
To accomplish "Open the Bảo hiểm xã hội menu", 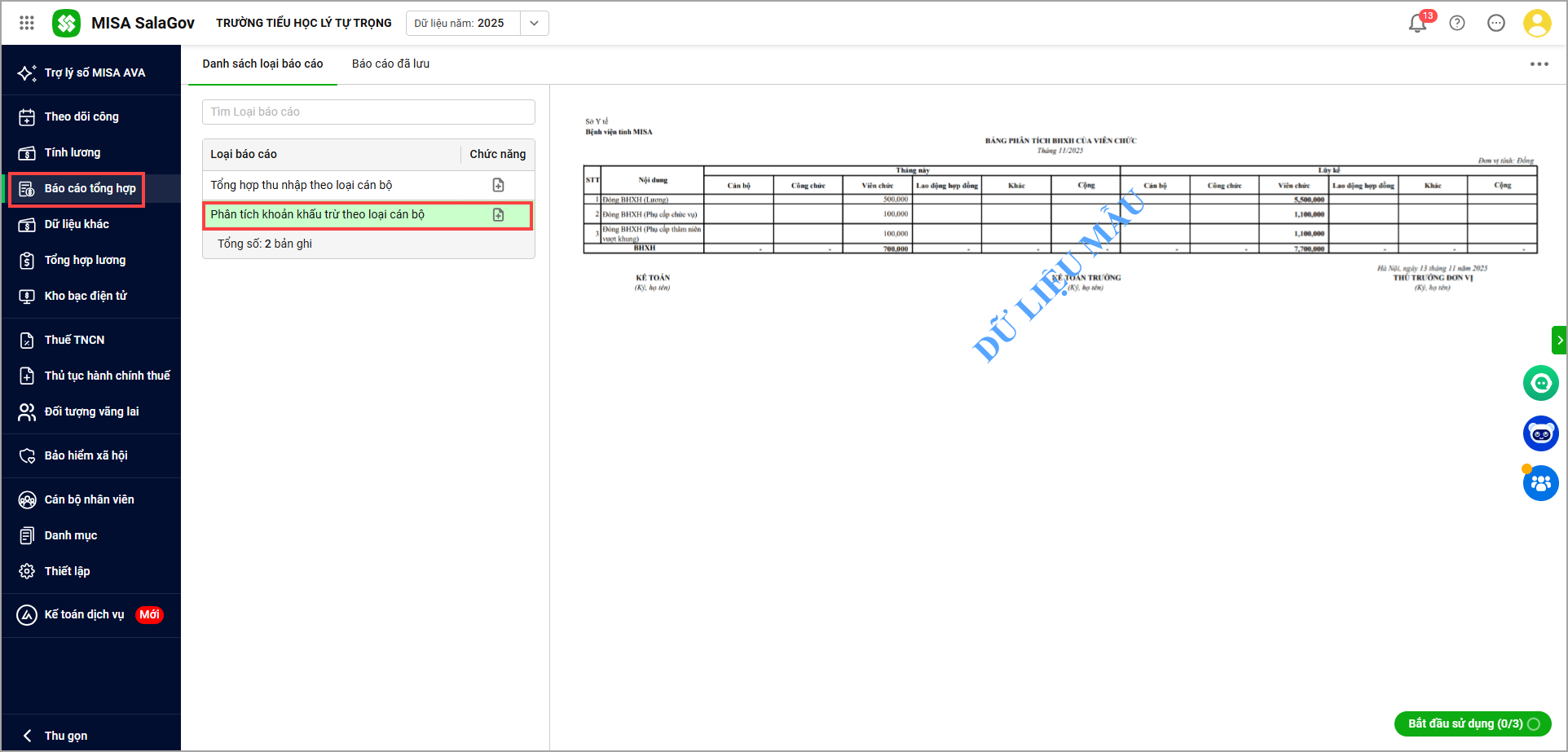I will pos(86,455).
